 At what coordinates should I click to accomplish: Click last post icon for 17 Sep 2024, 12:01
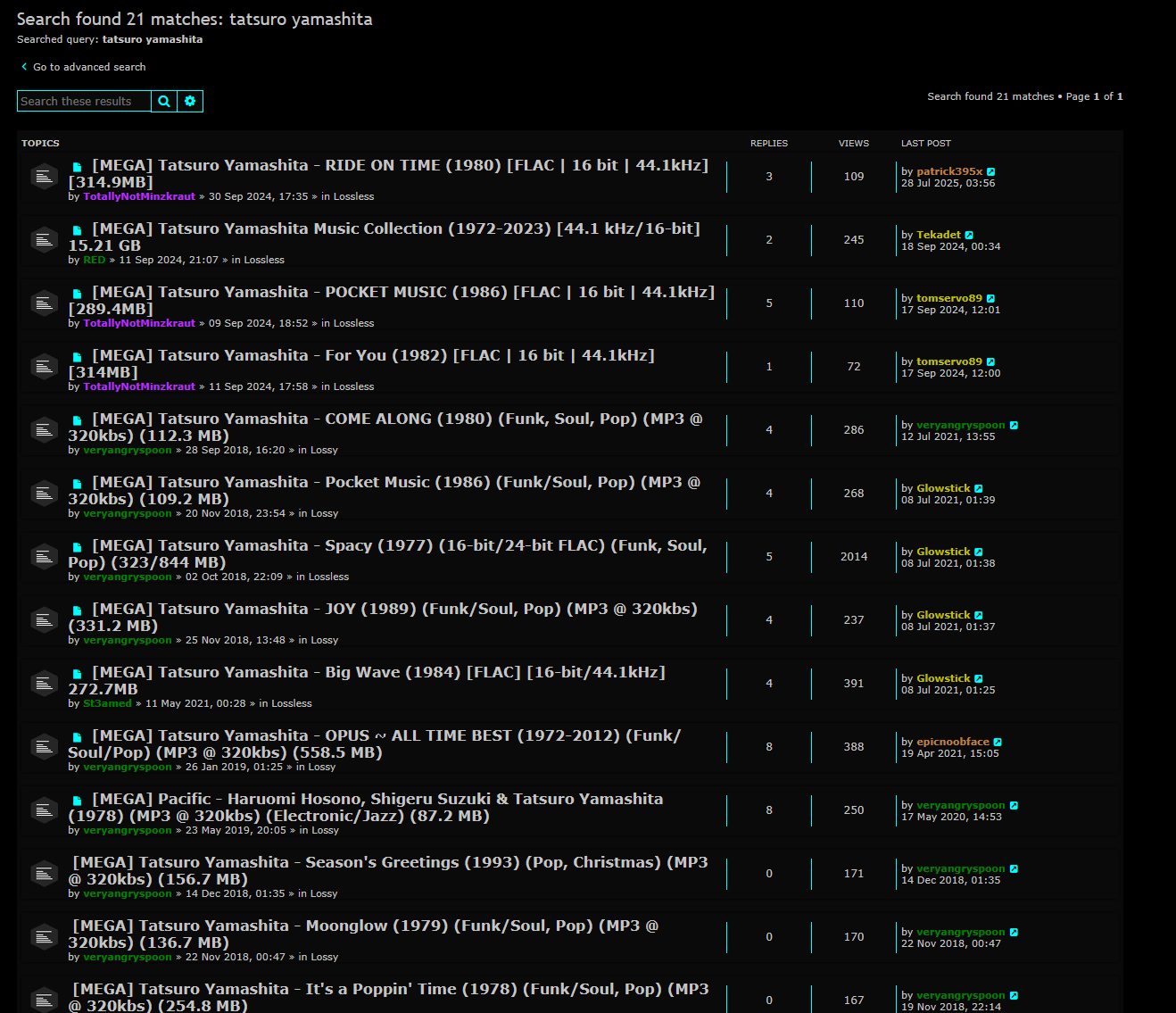(x=990, y=299)
